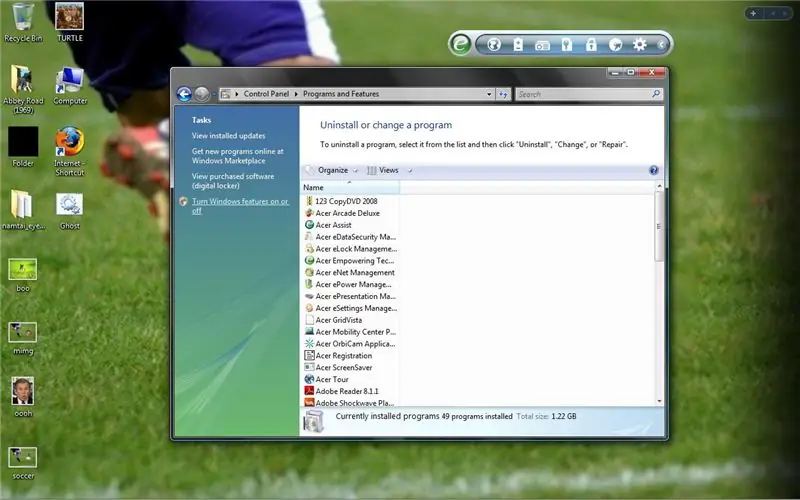The height and width of the screenshot is (500, 800).
Task: Click the search magnifier icon
Action: click(x=656, y=94)
